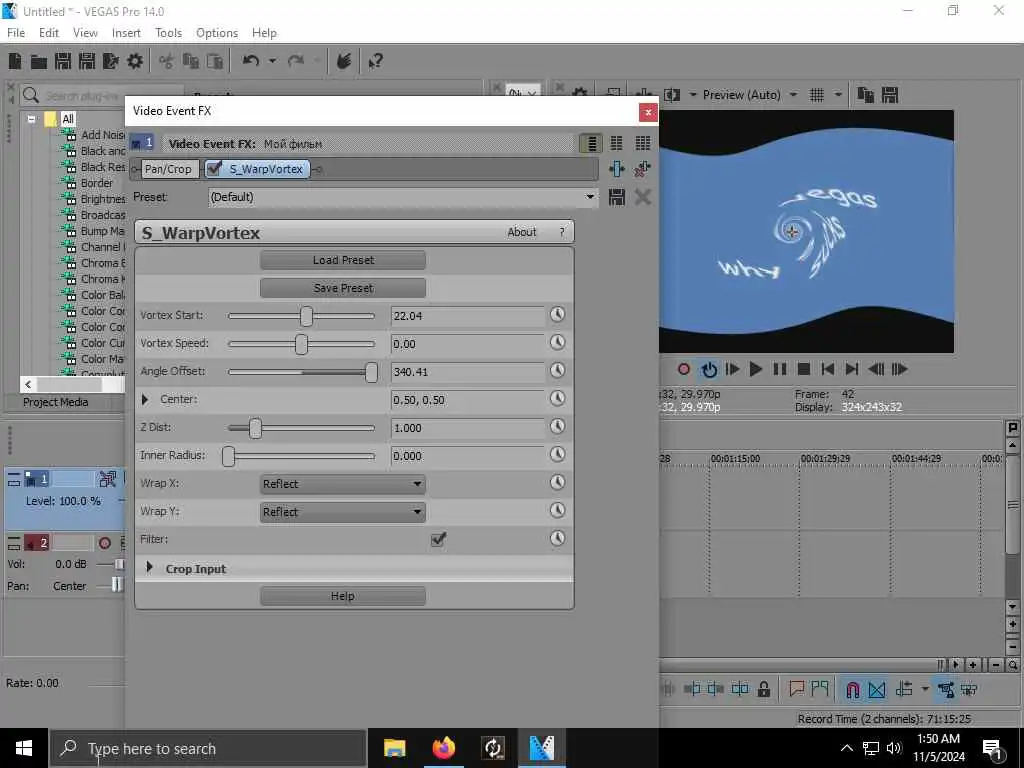Toggle the two-column layout view button
This screenshot has height=768, width=1024.
[616, 143]
